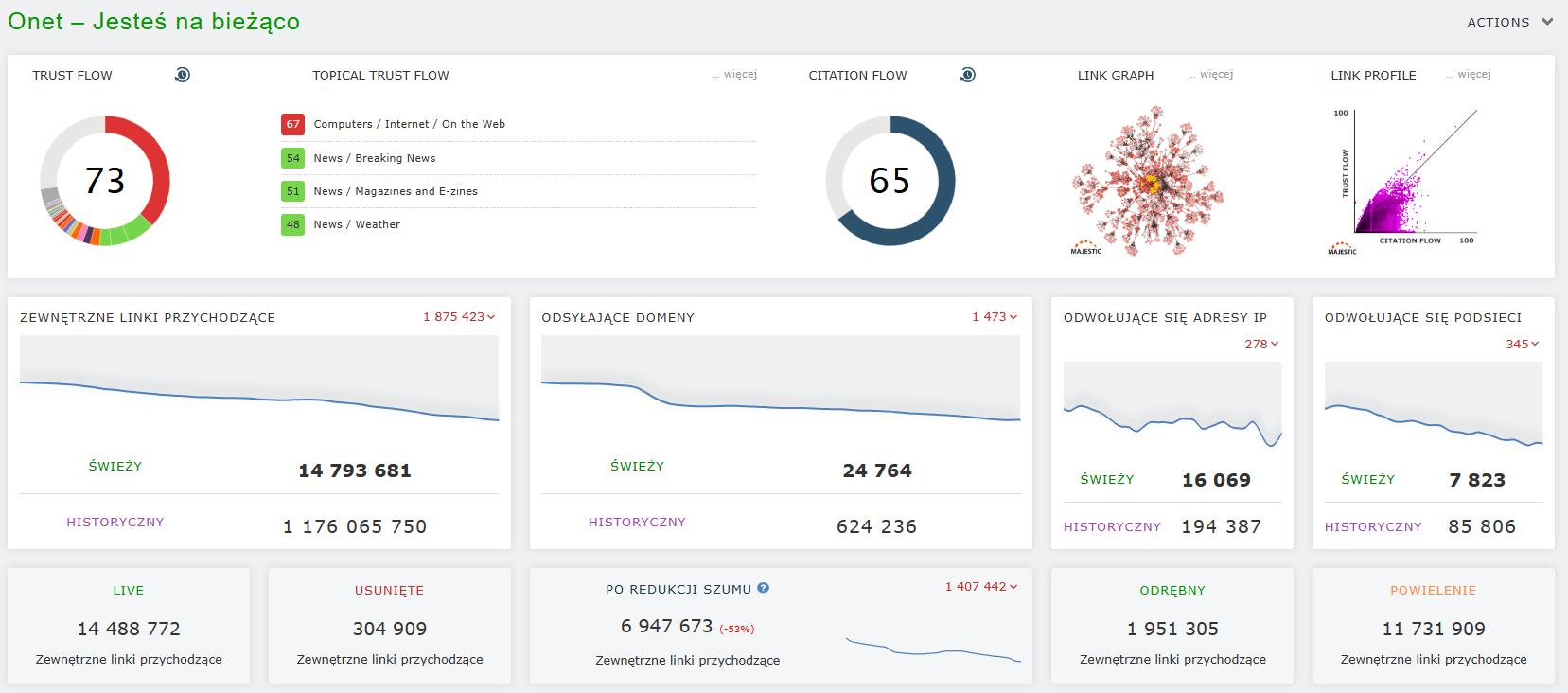
Task: Open the Link Graph network thumbnail
Action: pos(1148,180)
